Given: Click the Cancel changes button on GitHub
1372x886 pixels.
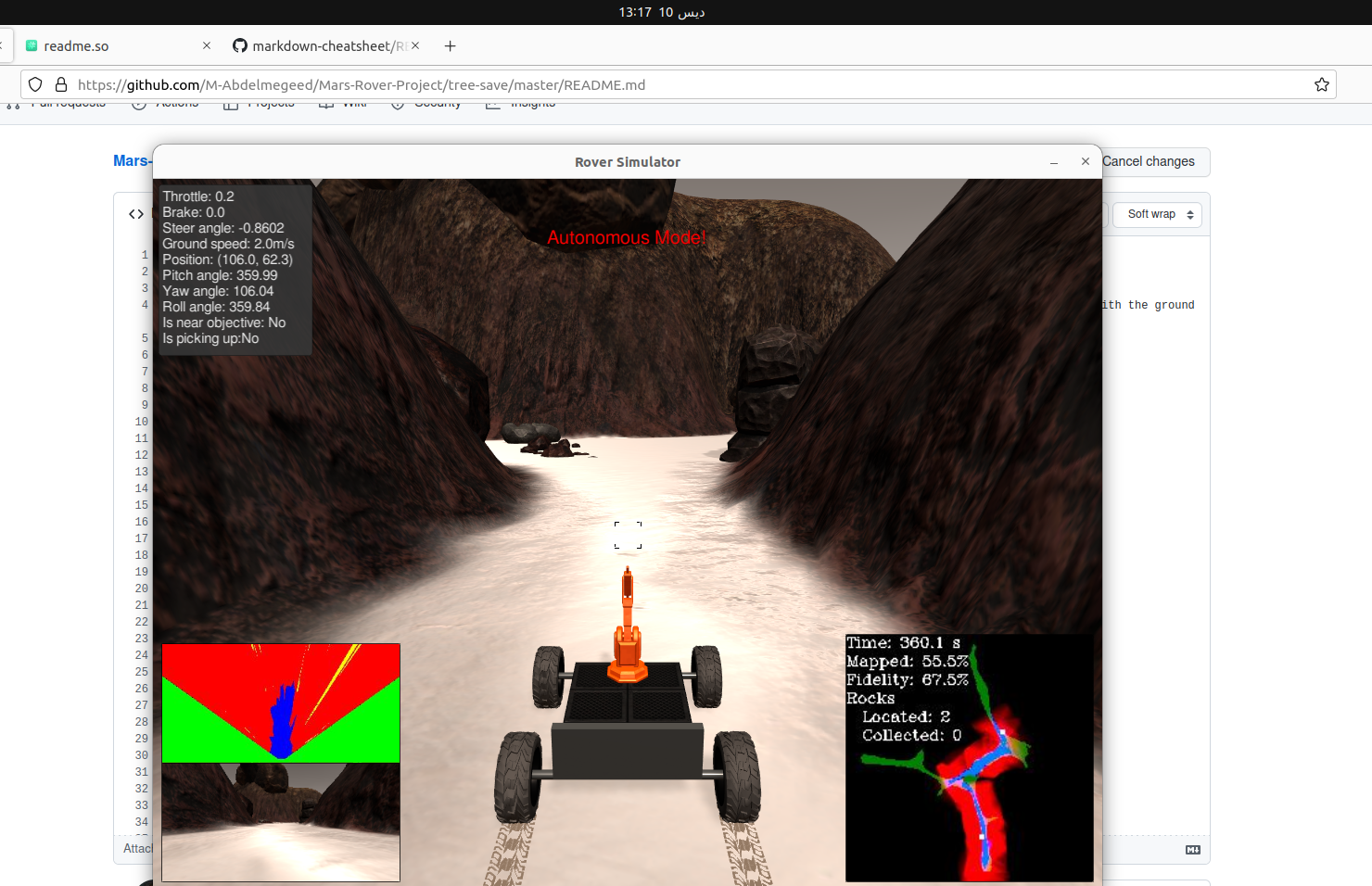Looking at the screenshot, I should click(1149, 161).
